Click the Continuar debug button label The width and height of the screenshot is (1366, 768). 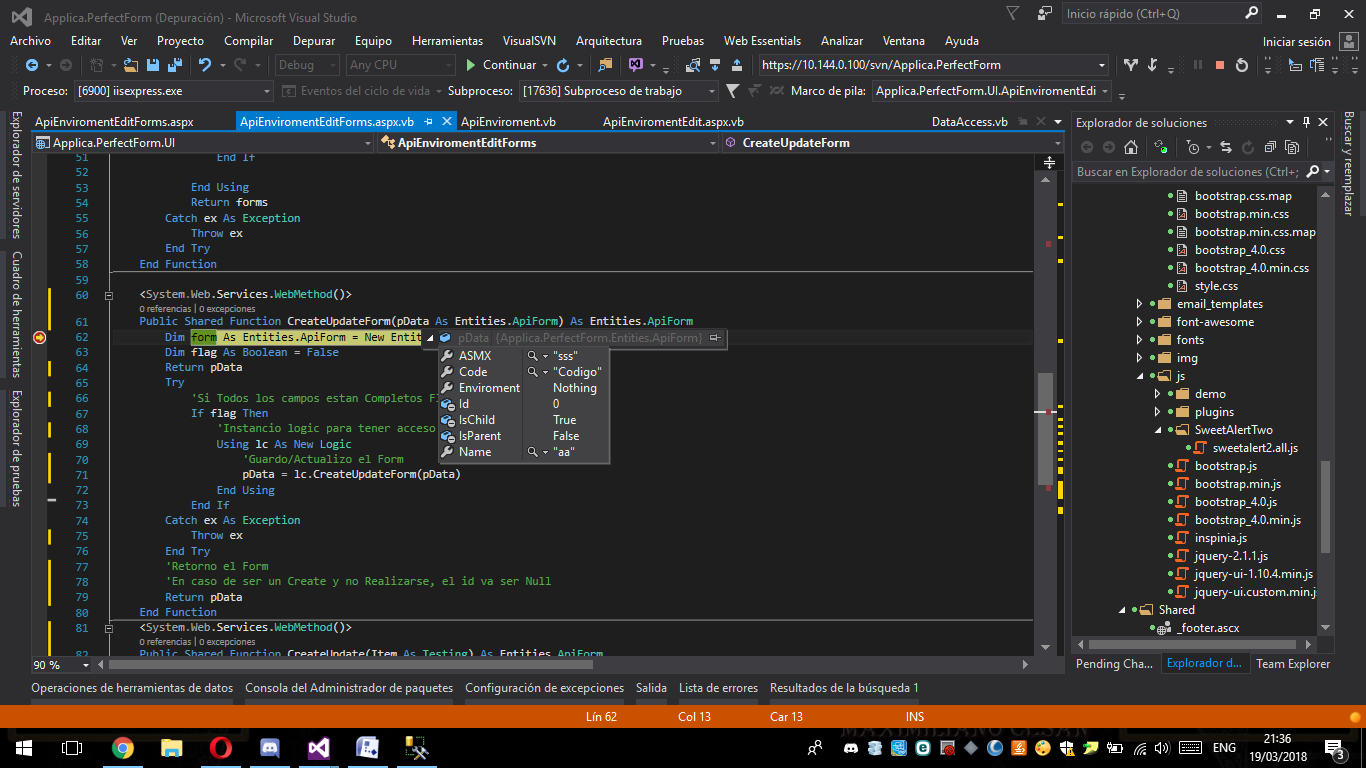click(509, 65)
